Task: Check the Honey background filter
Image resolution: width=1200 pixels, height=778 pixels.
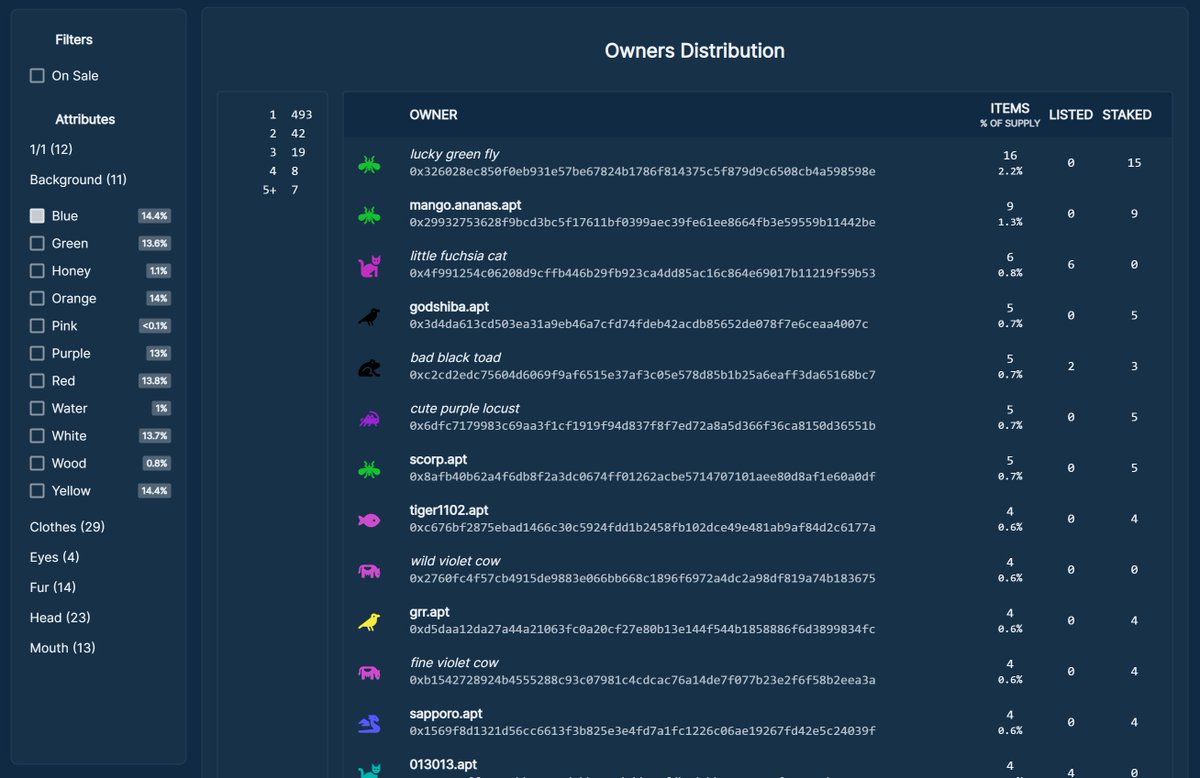Action: click(37, 271)
